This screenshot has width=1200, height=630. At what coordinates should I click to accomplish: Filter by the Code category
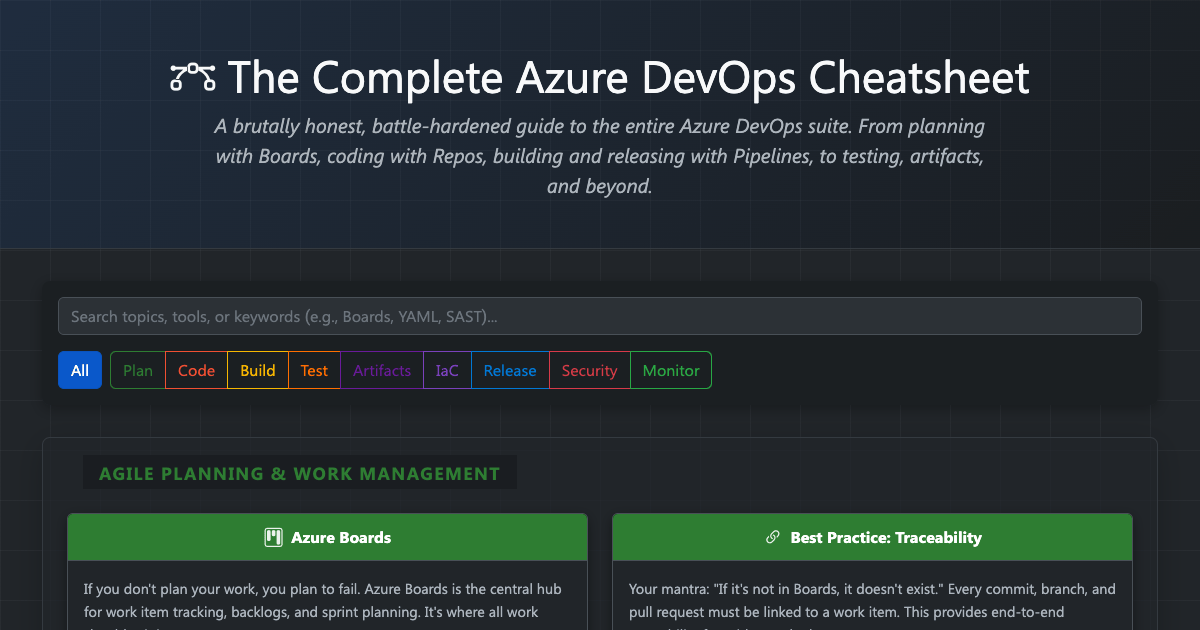197,370
